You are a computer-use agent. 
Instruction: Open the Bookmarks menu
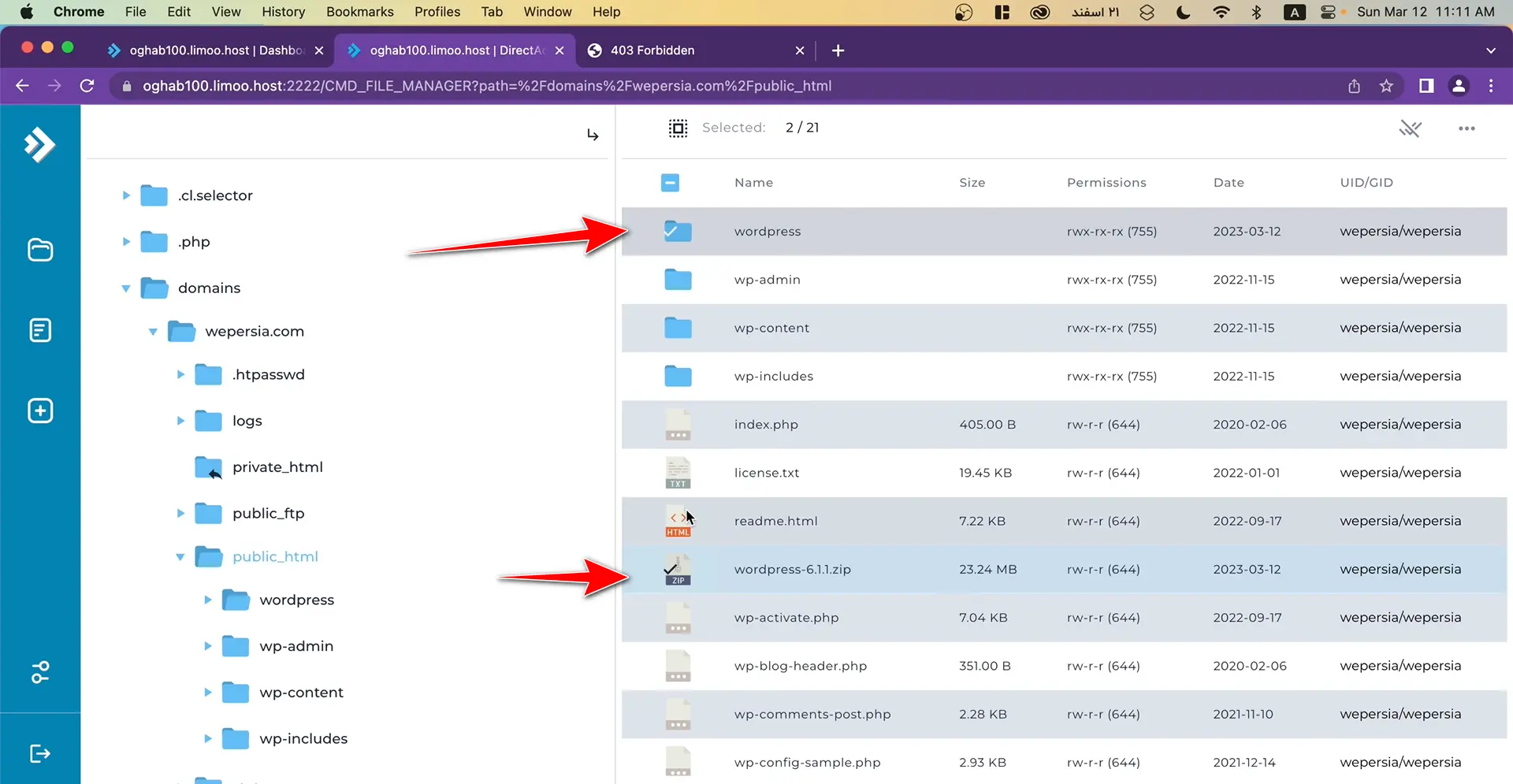pyautogui.click(x=360, y=12)
